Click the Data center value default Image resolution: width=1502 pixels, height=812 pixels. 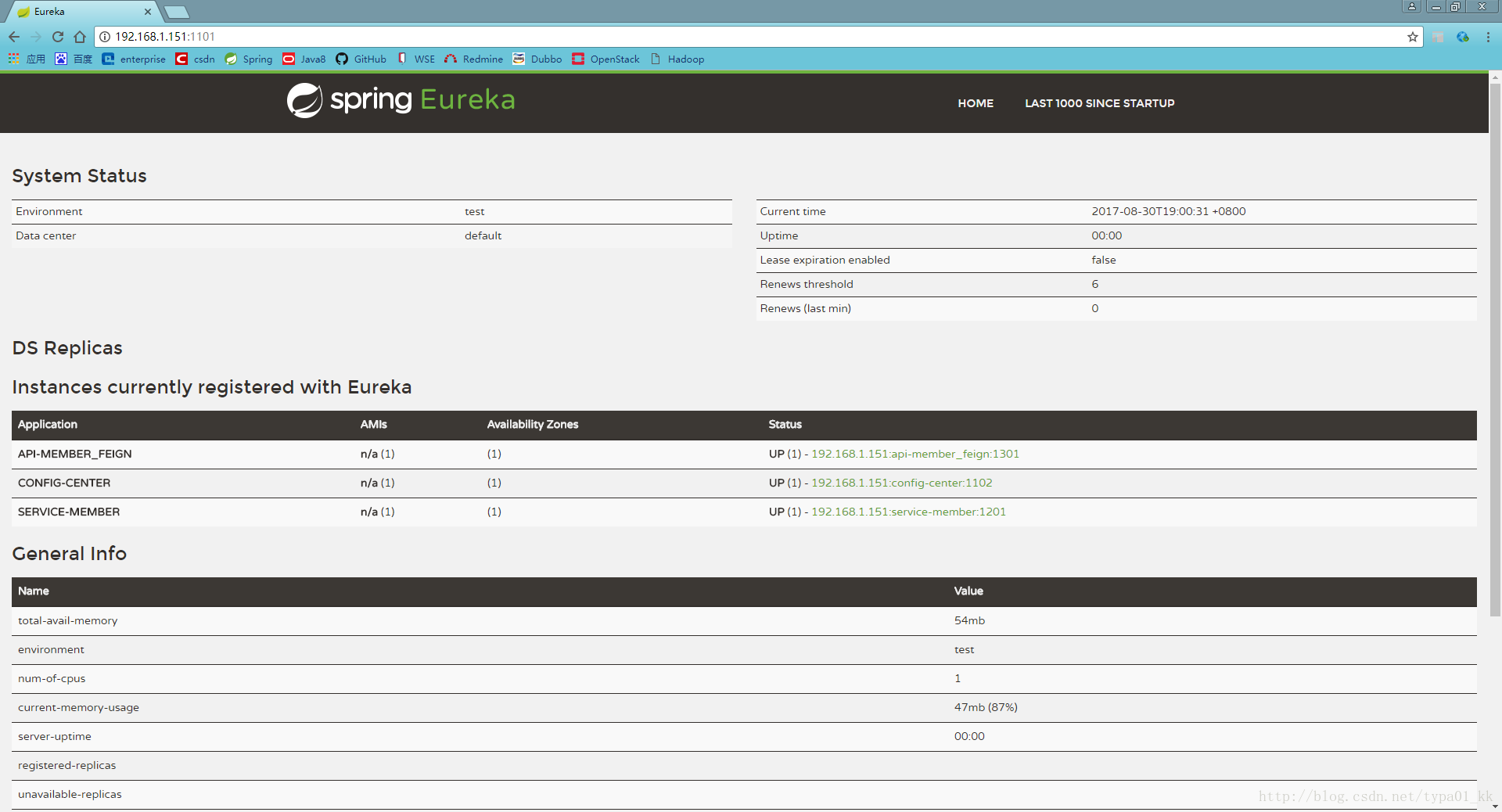click(x=483, y=235)
